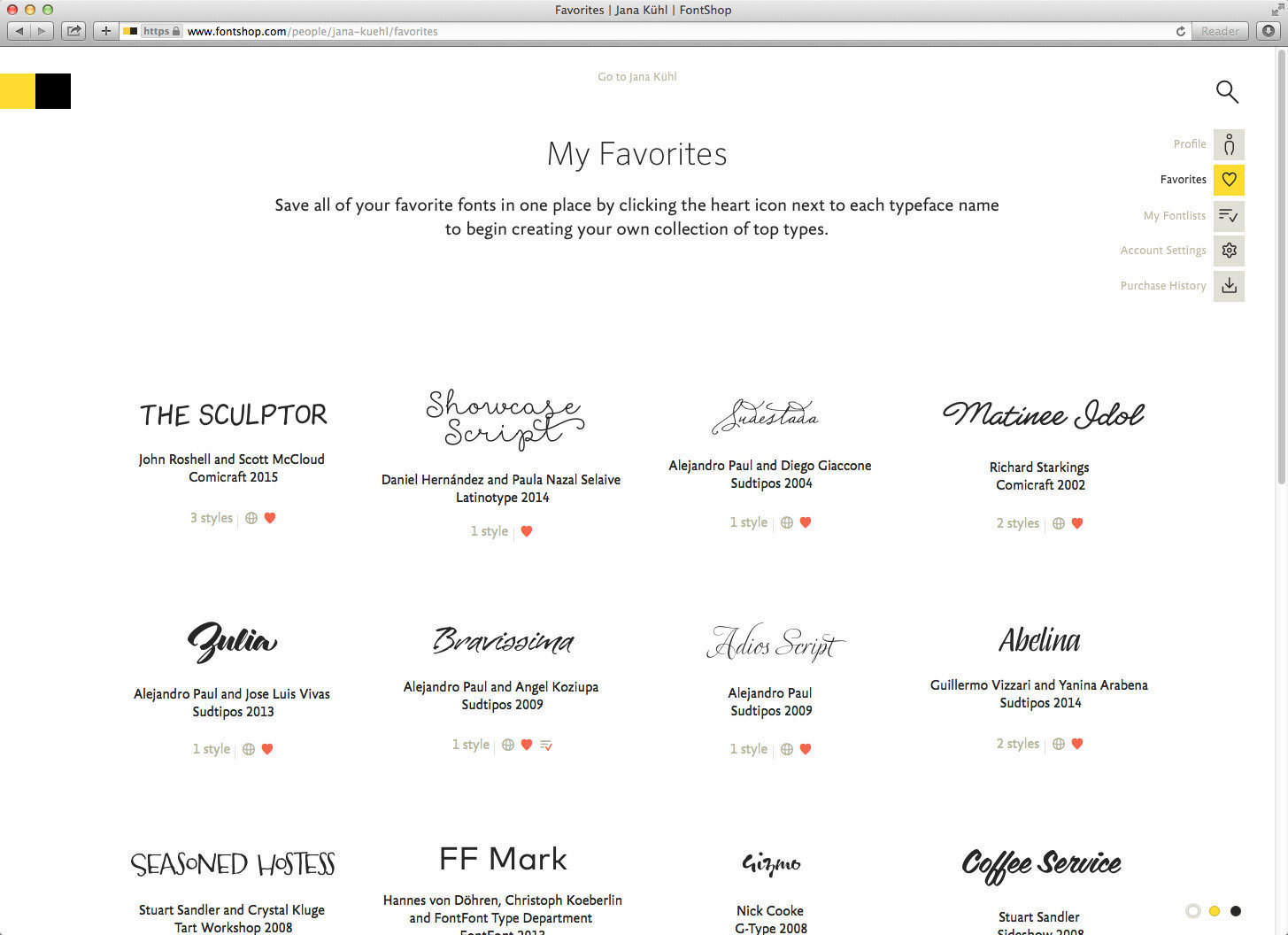The image size is (1288, 935).
Task: Open My Fontlists menu item
Action: (1174, 215)
